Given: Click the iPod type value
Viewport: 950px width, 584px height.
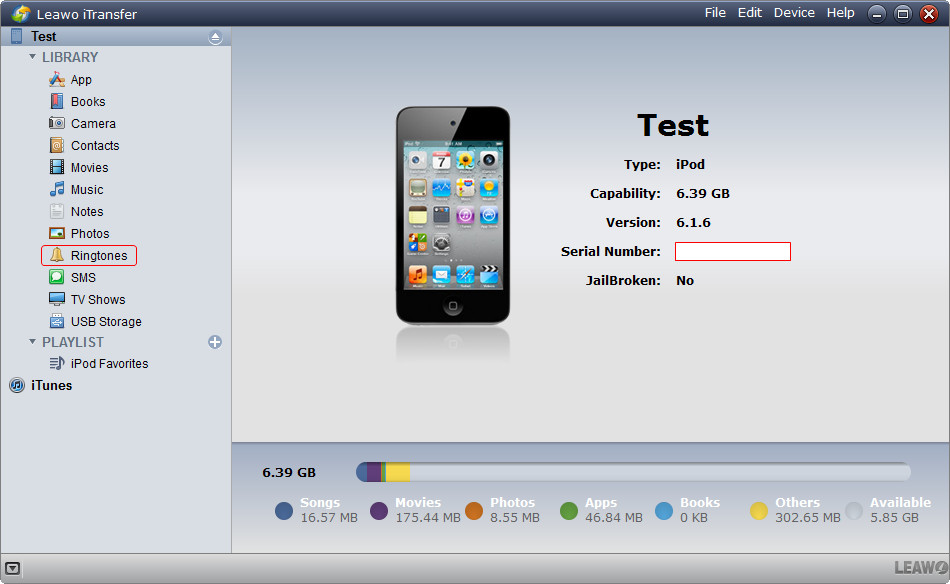Looking at the screenshot, I should coord(690,164).
